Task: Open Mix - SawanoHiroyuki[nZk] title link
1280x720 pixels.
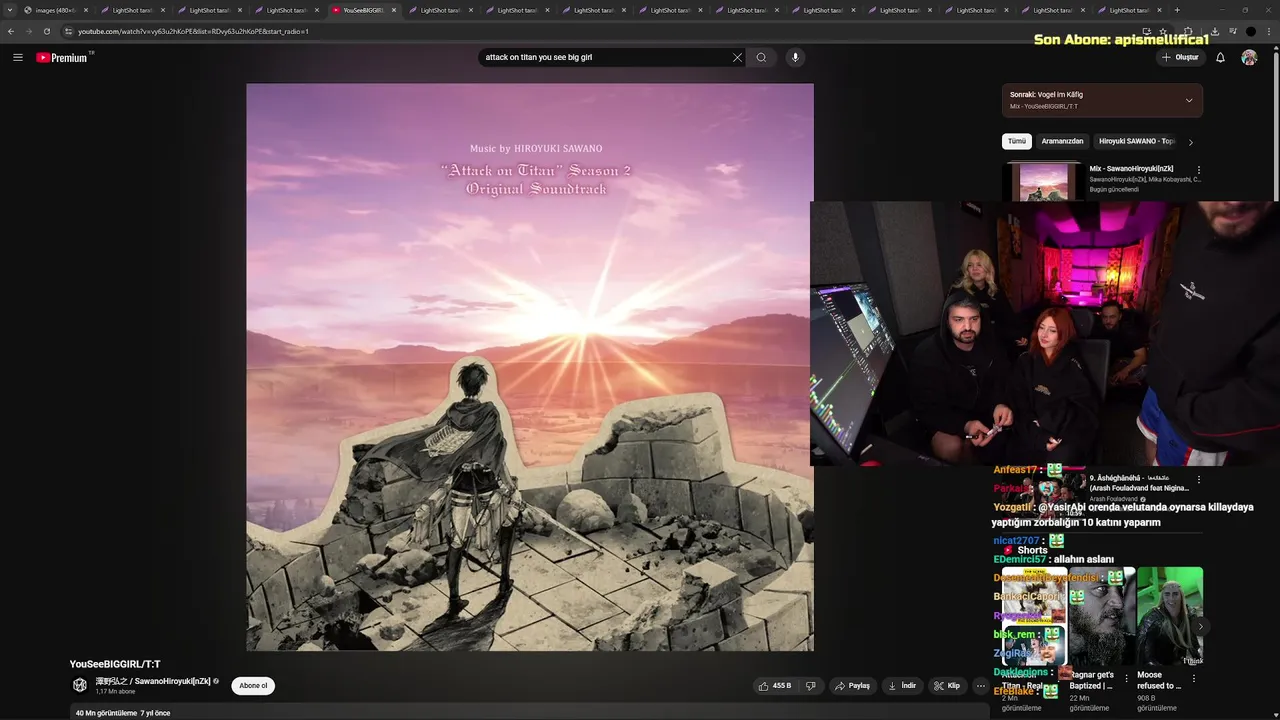Action: pyautogui.click(x=1131, y=169)
